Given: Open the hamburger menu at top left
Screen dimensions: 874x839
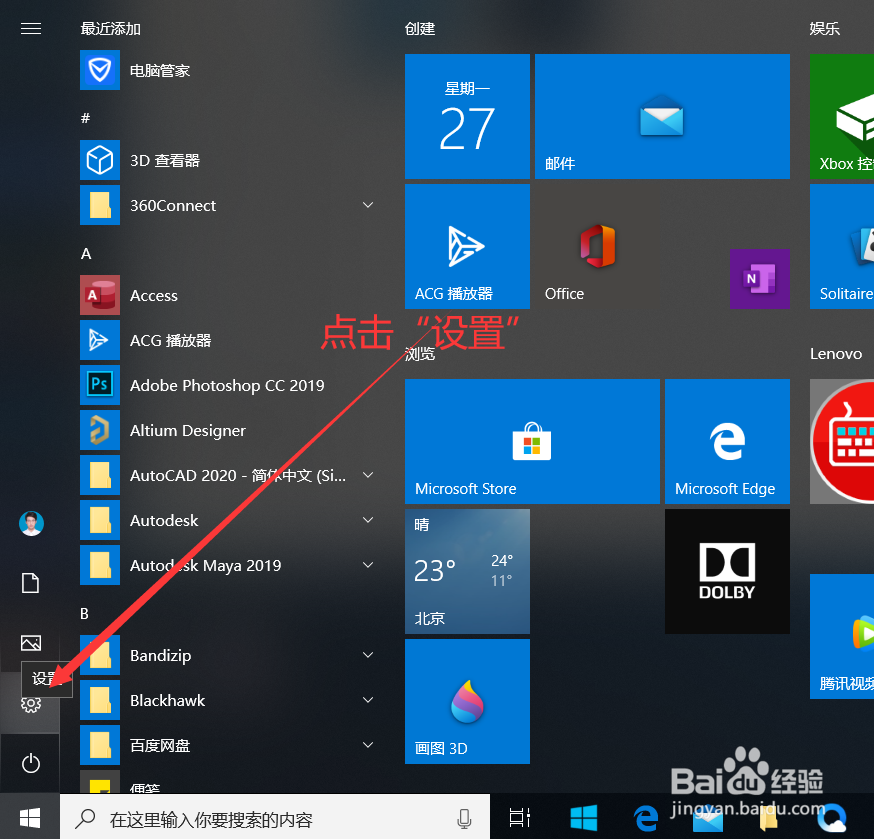Looking at the screenshot, I should tap(31, 28).
